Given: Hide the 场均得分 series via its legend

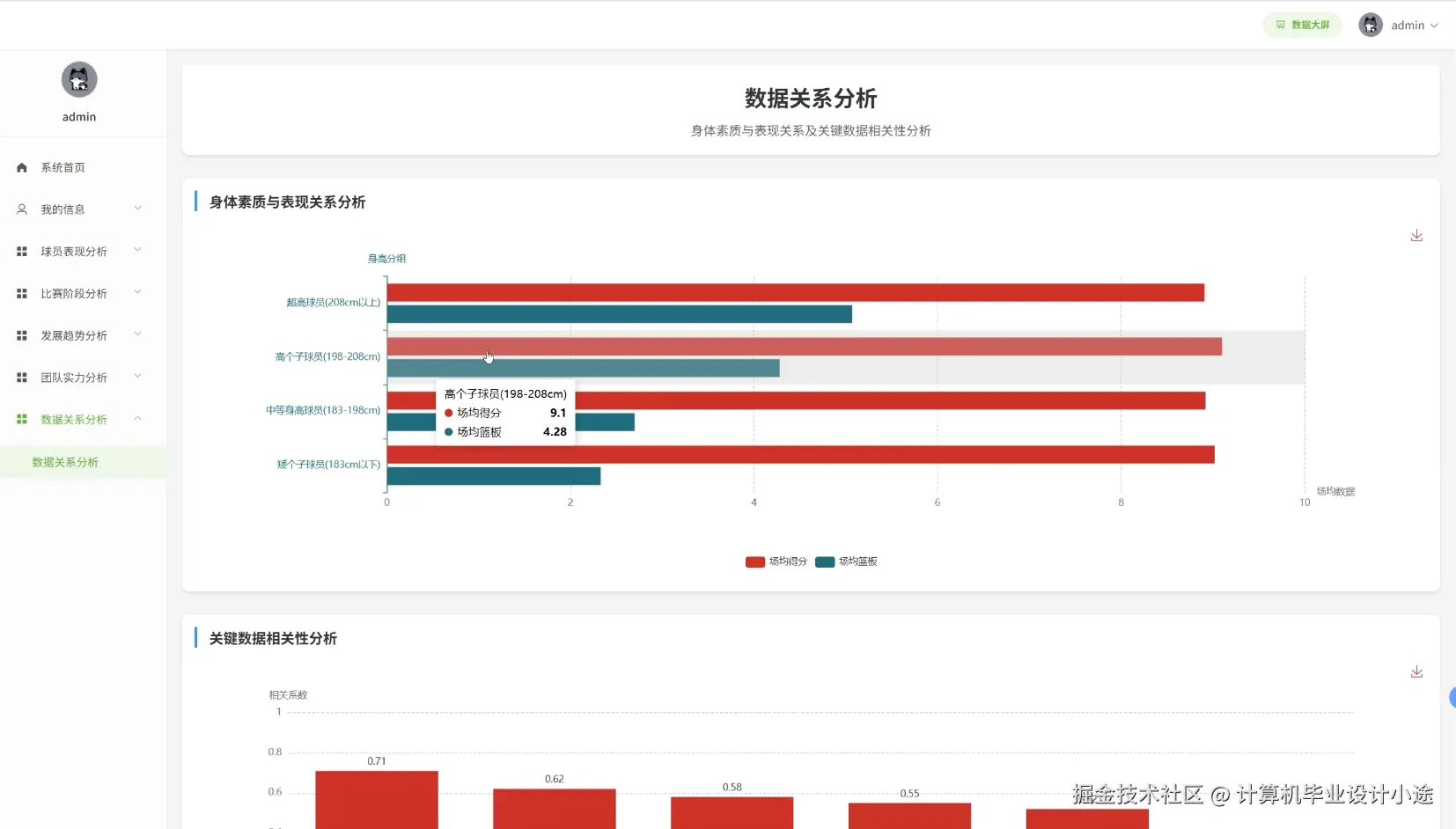Looking at the screenshot, I should point(776,561).
